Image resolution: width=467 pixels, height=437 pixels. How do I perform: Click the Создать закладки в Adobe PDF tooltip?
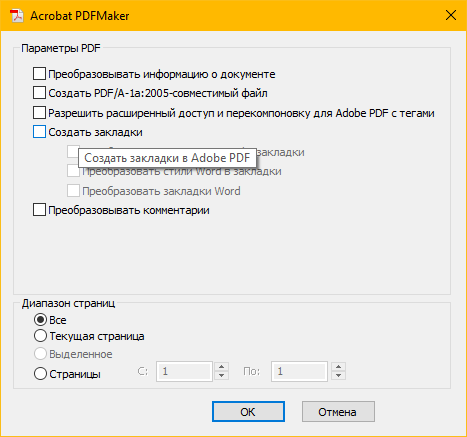click(x=167, y=158)
